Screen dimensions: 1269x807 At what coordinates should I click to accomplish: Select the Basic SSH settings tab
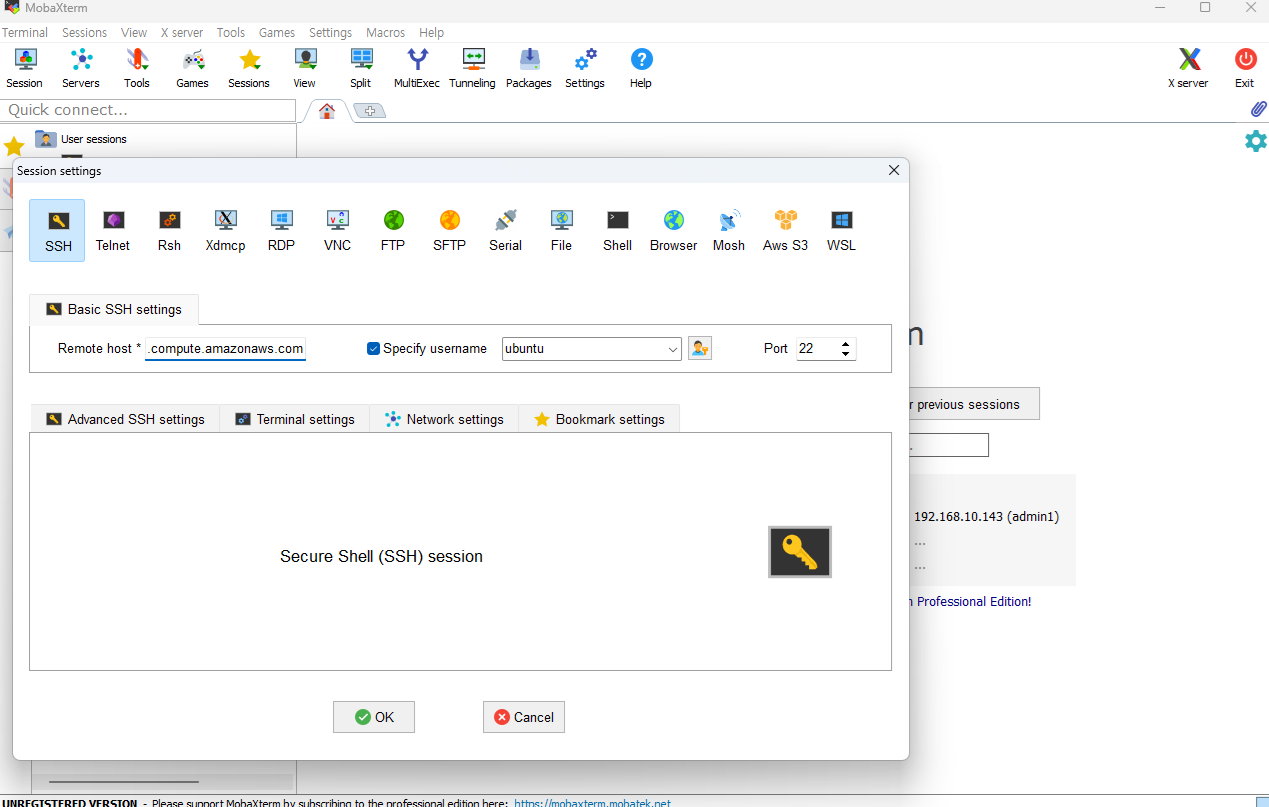point(114,309)
